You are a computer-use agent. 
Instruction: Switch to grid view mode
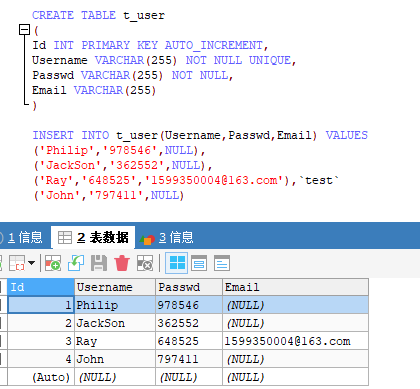coord(177,263)
